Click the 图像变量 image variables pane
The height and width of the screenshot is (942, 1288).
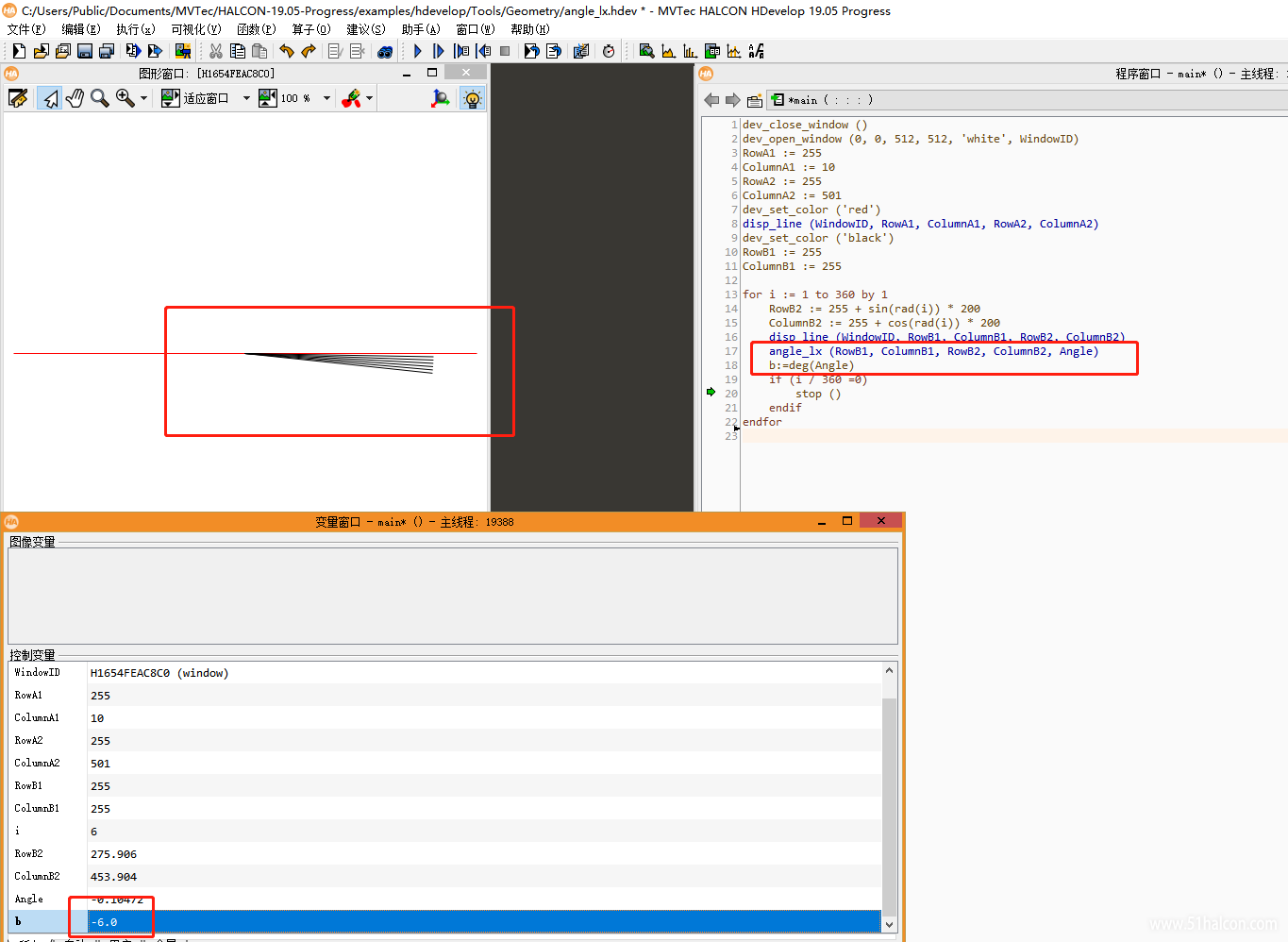click(453, 597)
